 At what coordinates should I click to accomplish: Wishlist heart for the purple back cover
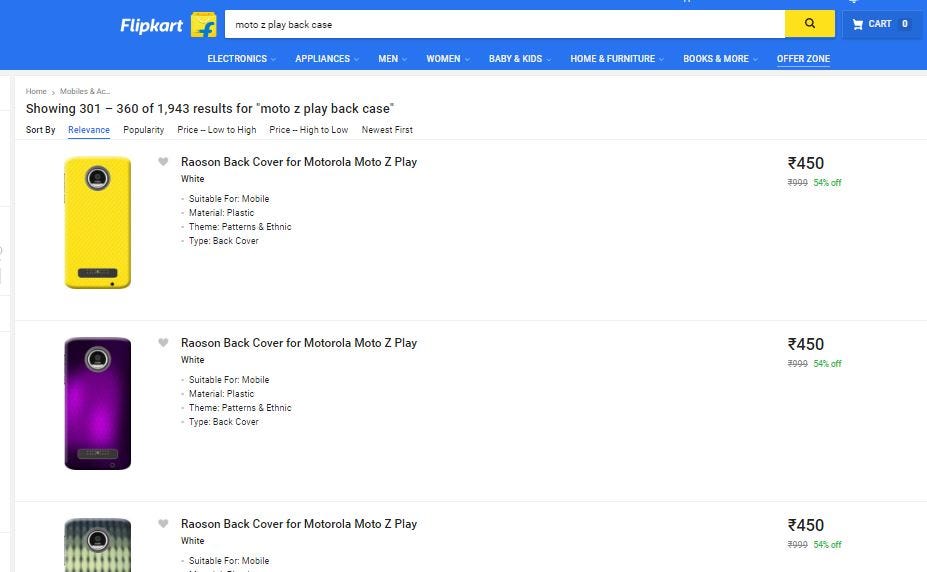point(163,342)
